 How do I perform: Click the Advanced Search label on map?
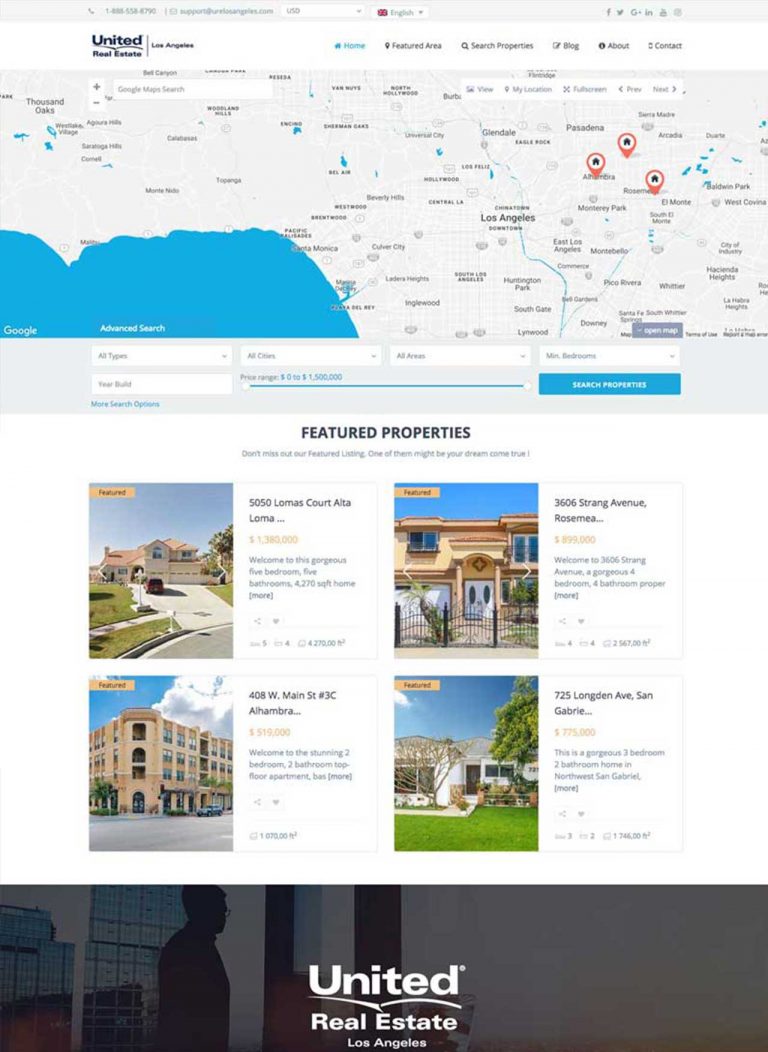(132, 328)
